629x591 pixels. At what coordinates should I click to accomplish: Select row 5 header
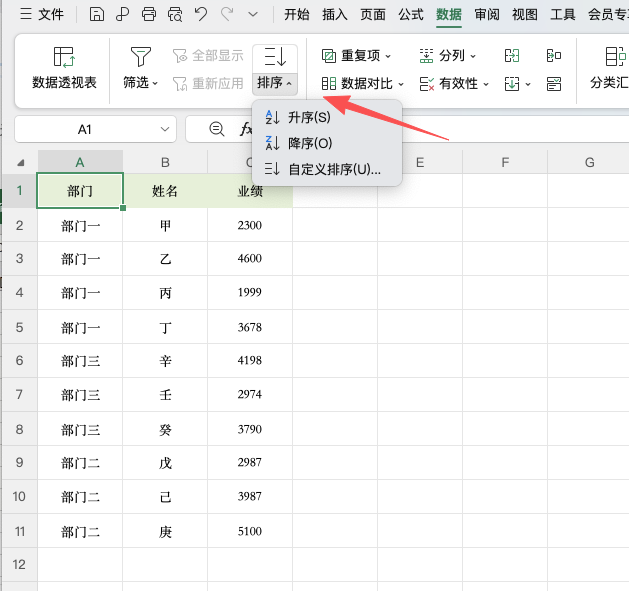[19, 327]
